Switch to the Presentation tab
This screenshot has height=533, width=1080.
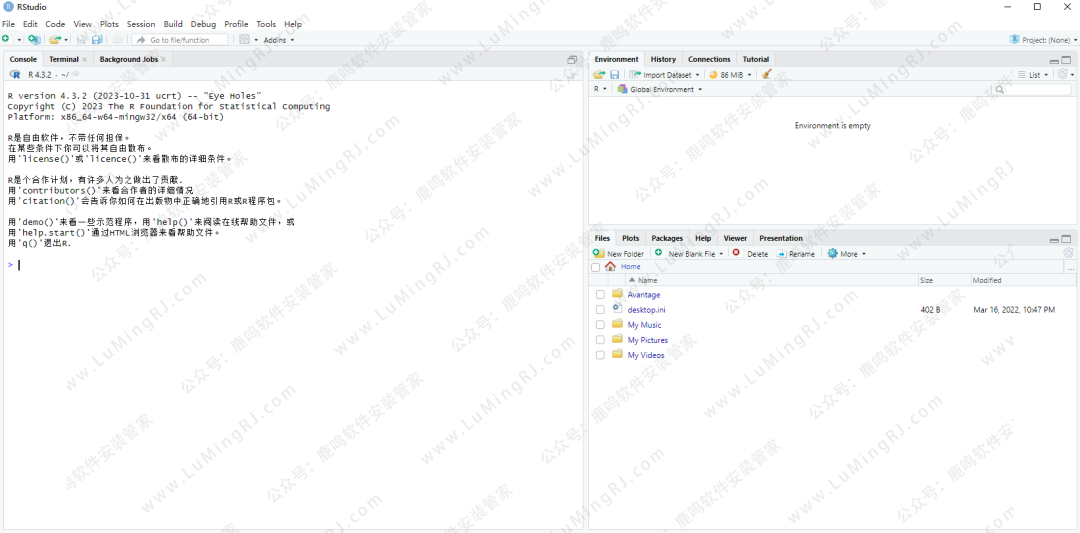(x=780, y=238)
